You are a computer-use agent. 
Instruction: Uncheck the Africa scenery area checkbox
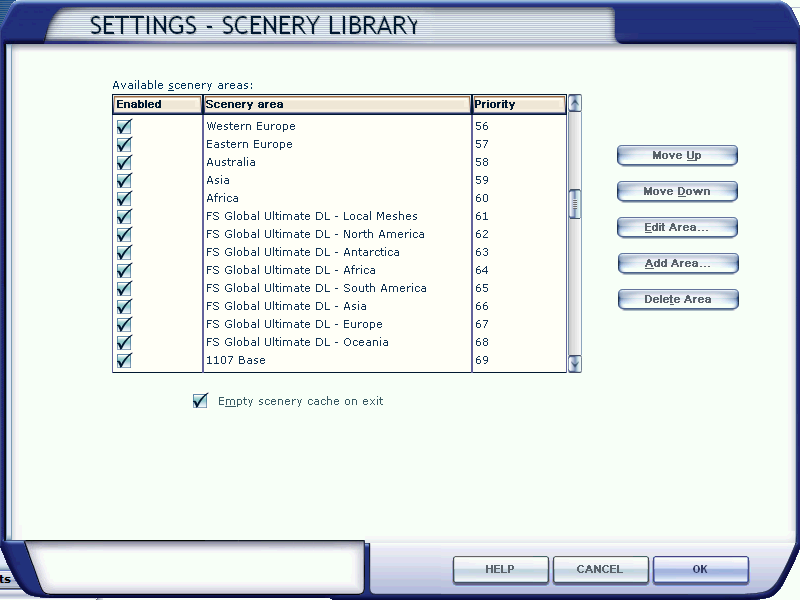[124, 199]
